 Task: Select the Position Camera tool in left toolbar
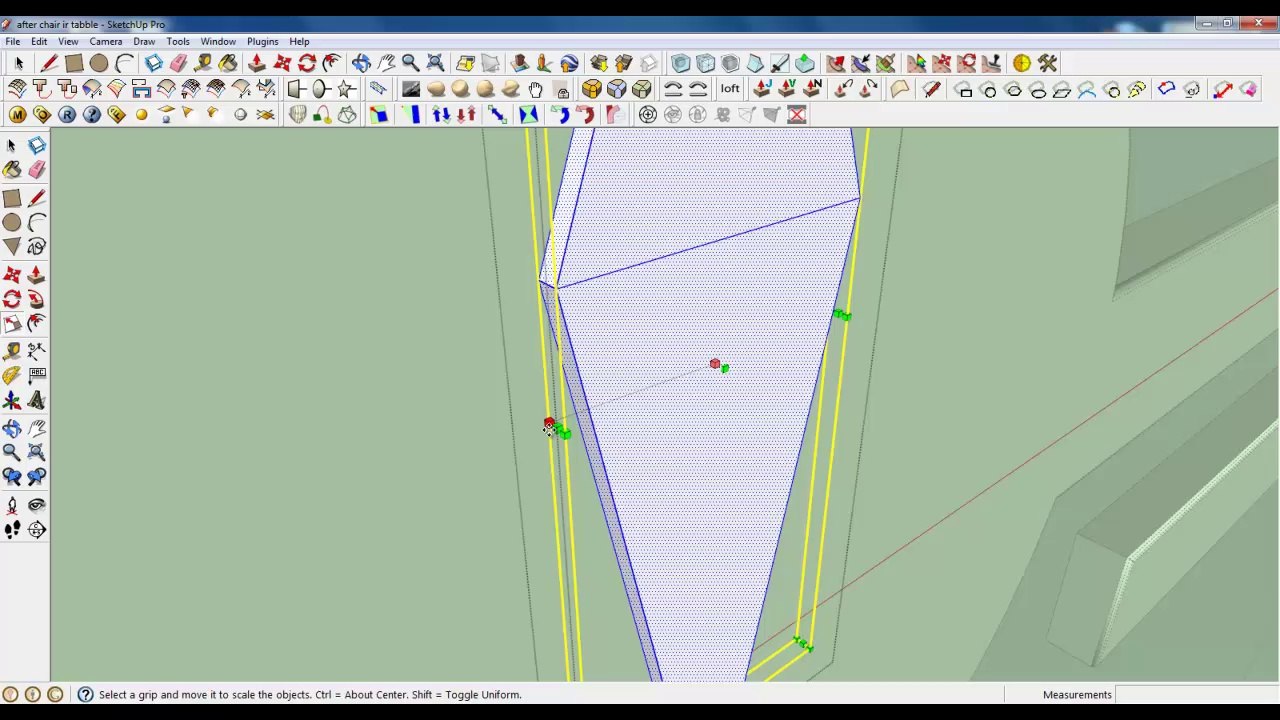12,506
